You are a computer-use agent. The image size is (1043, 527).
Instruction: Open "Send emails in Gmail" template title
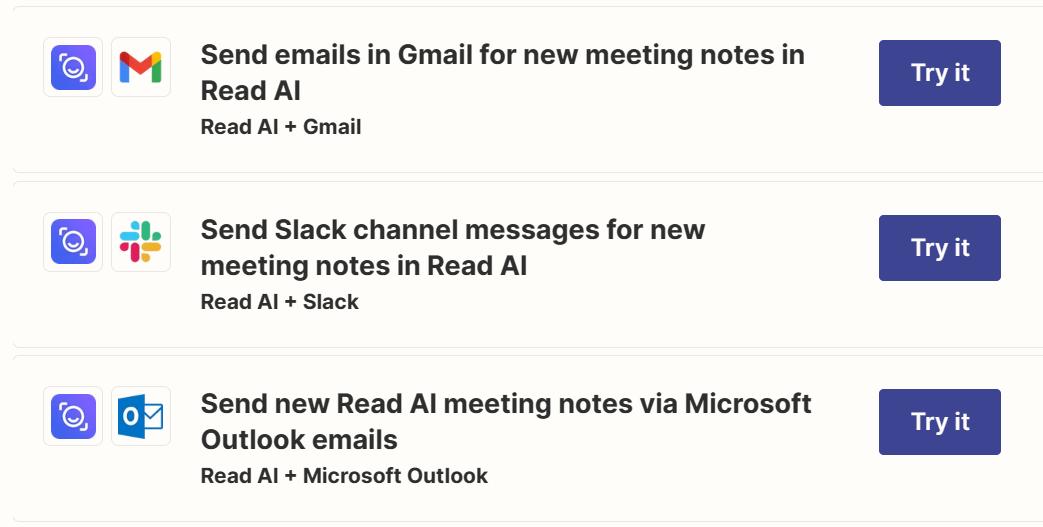click(502, 54)
